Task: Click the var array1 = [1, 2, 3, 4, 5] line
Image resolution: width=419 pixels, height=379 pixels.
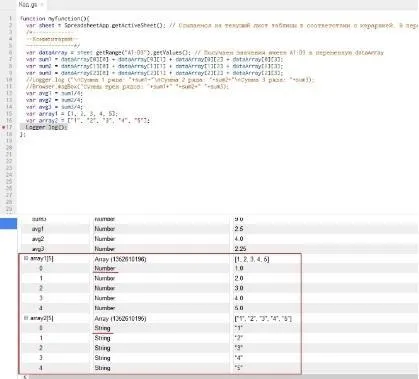Action: 72,114
